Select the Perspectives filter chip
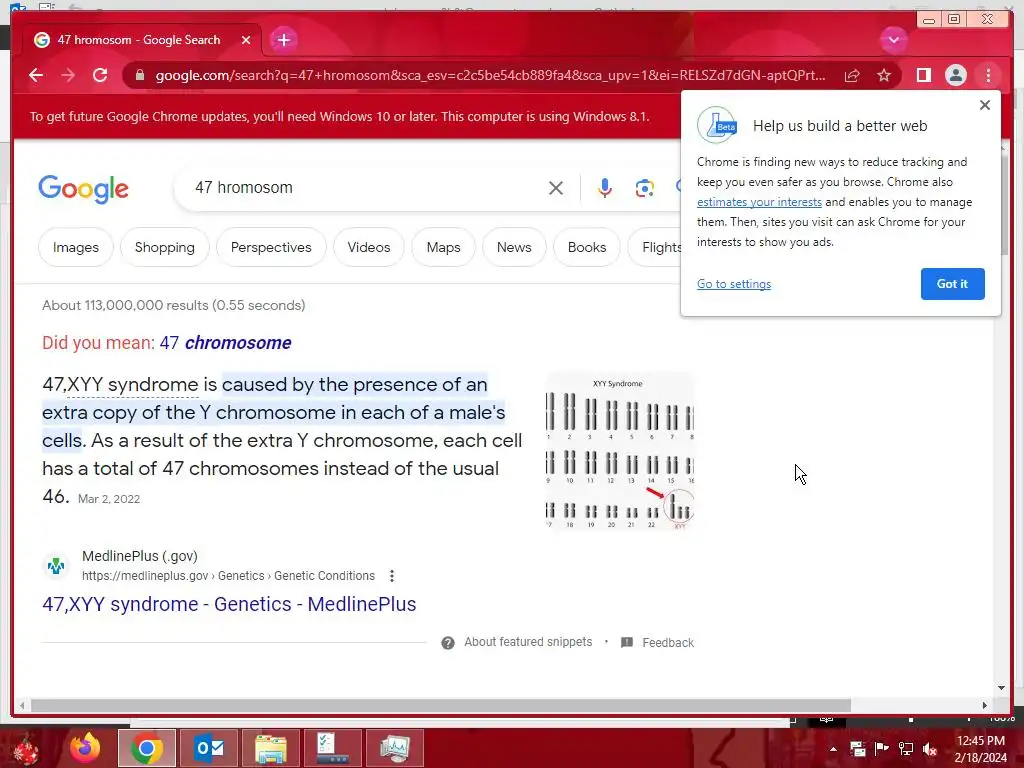This screenshot has width=1024, height=768. [271, 248]
